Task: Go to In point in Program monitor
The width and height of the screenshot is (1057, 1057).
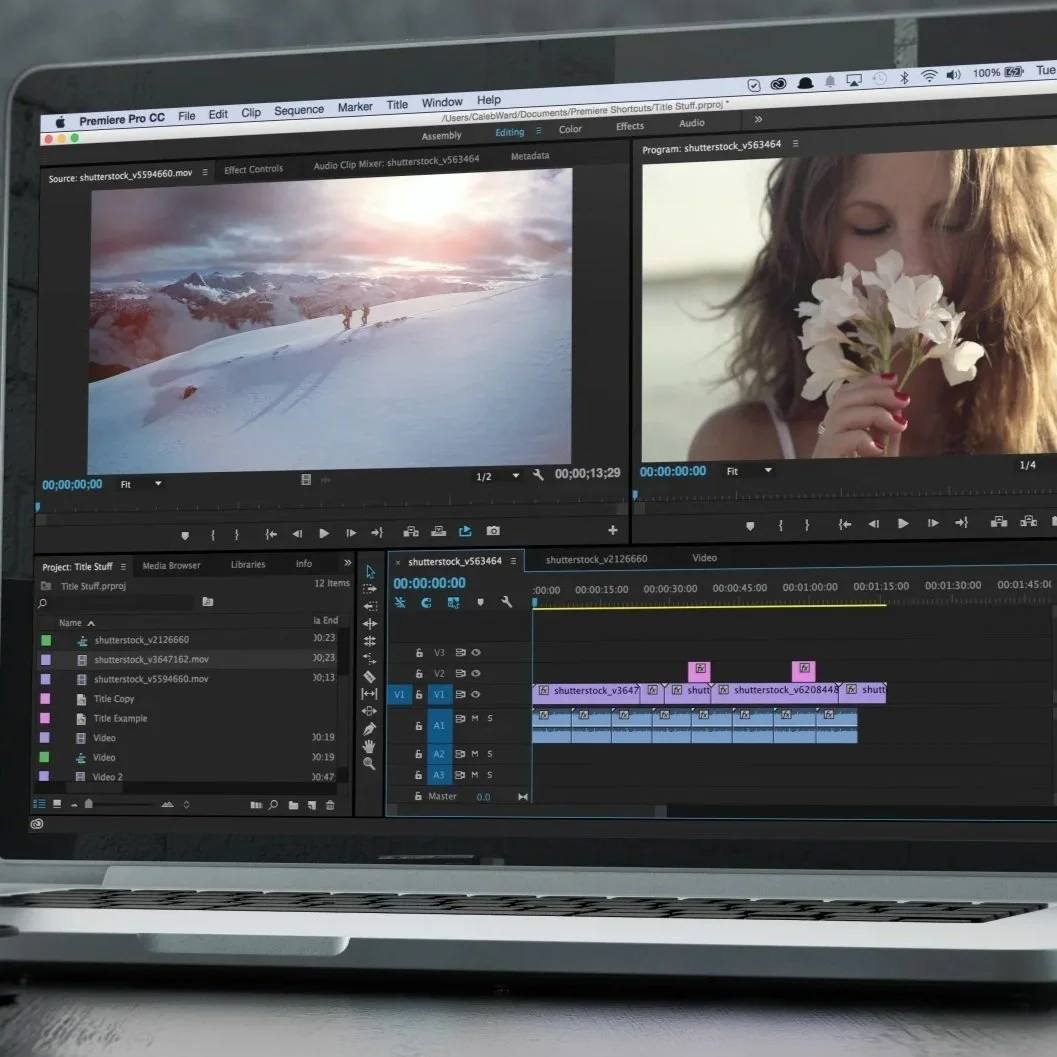Action: coord(845,524)
